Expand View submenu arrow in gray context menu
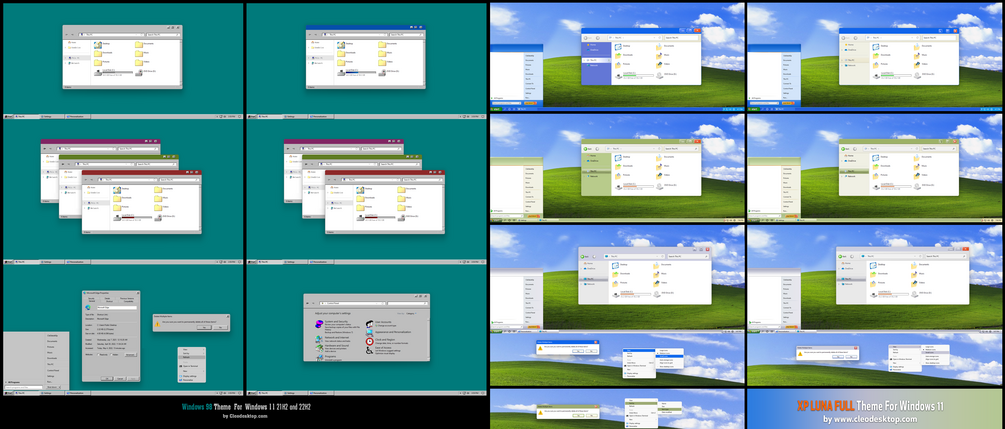 pos(203,349)
